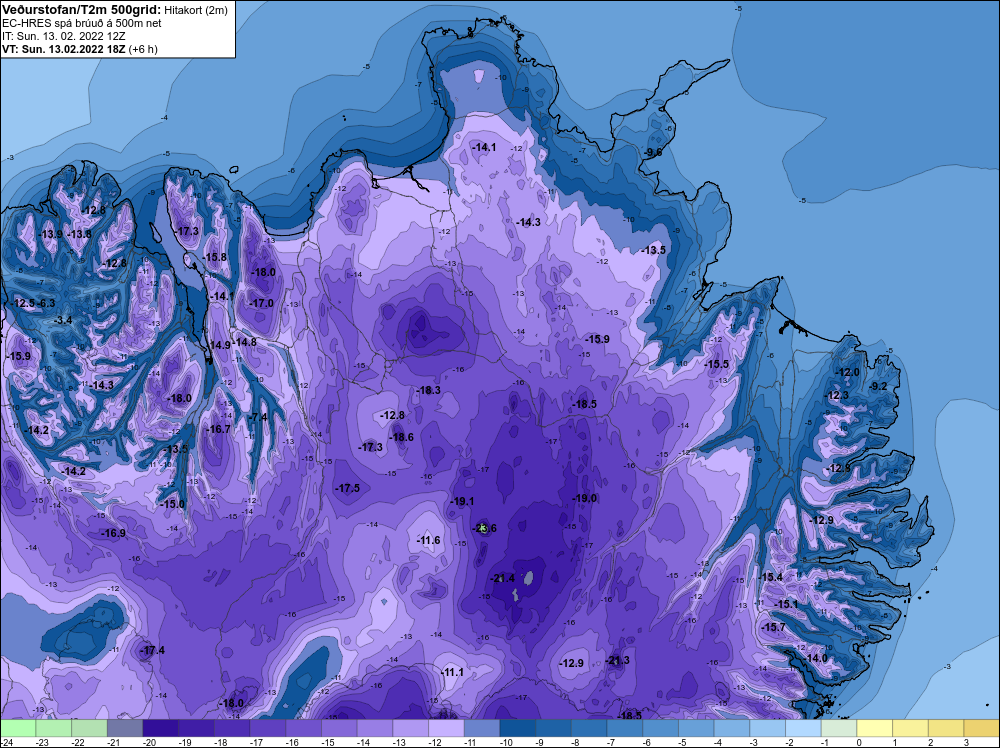Screen dimensions: 1000x748
Task: Pick the pale yellow legend swatch above 0
Action: [875, 728]
